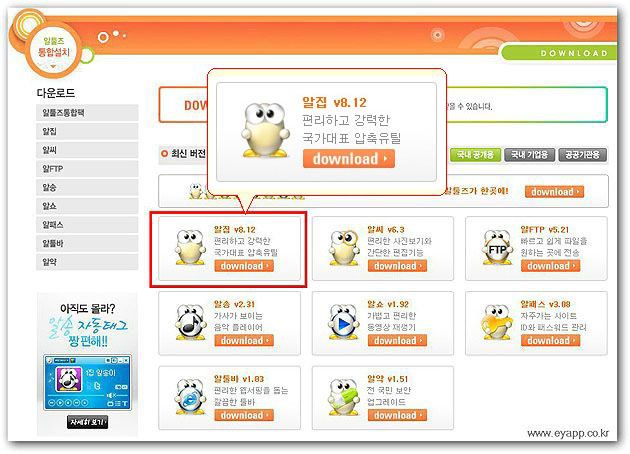This screenshot has height=454, width=630.
Task: Select the 국내 공개용 tab
Action: click(x=475, y=155)
